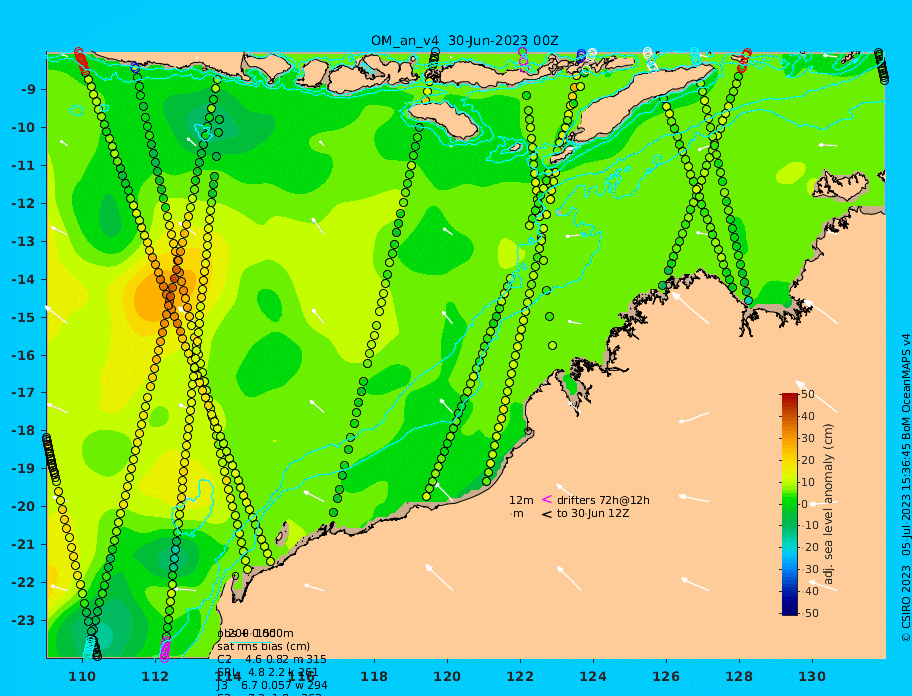The width and height of the screenshot is (912, 696).
Task: Click the '12m' legend label
Action: coord(521,500)
